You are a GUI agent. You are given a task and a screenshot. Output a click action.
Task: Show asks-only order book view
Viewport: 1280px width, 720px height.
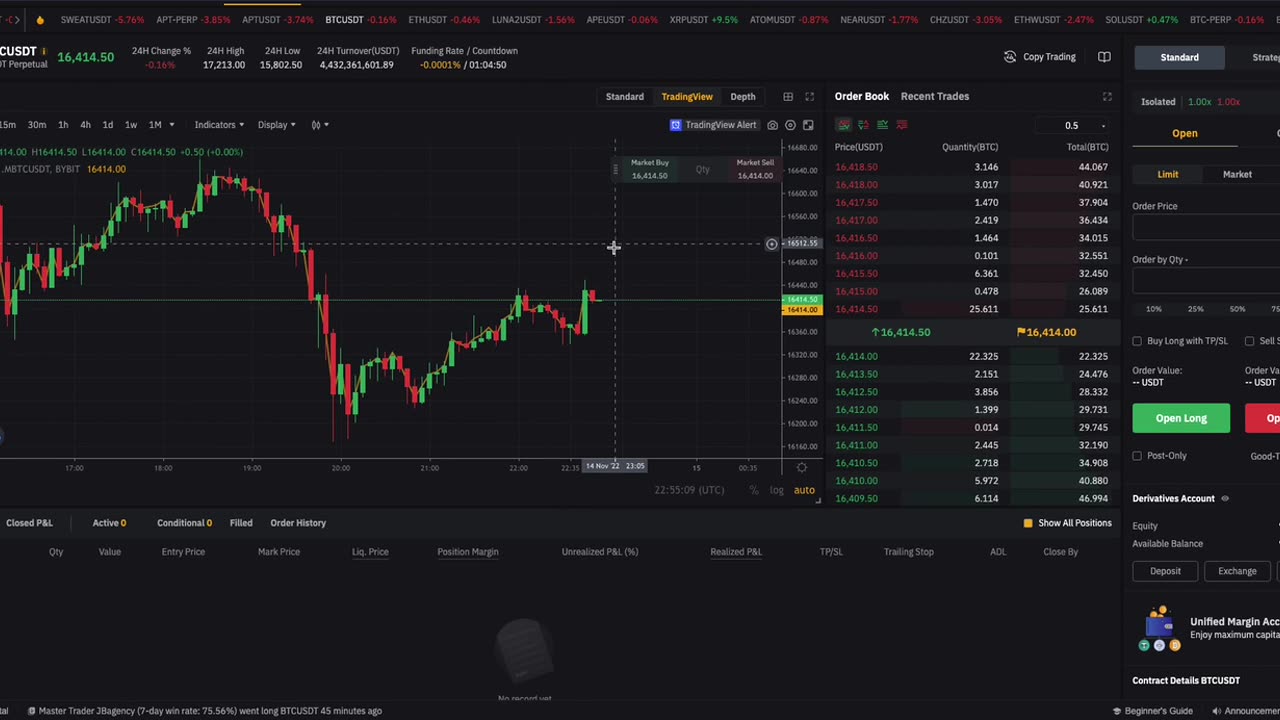902,125
